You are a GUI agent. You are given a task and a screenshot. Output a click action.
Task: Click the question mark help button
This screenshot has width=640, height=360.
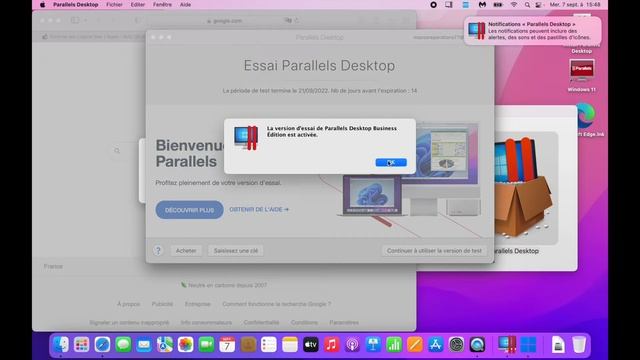(x=158, y=251)
